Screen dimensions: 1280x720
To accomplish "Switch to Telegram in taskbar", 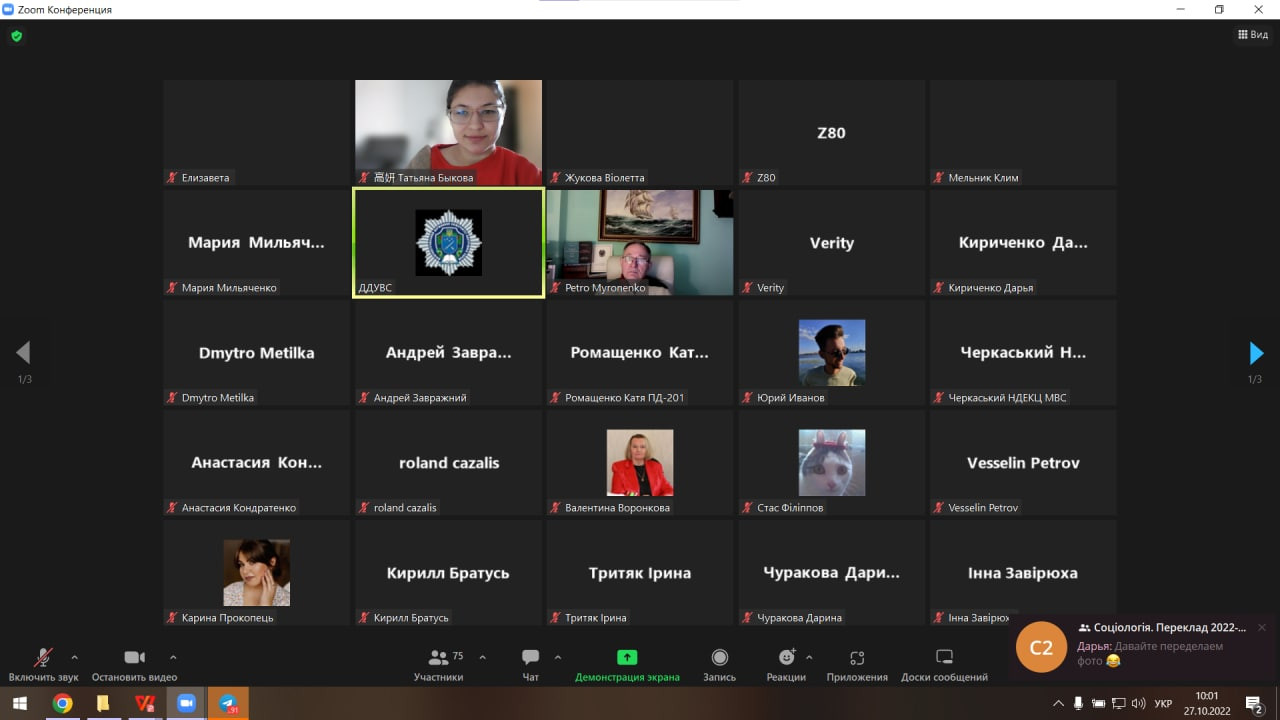I will (x=228, y=703).
